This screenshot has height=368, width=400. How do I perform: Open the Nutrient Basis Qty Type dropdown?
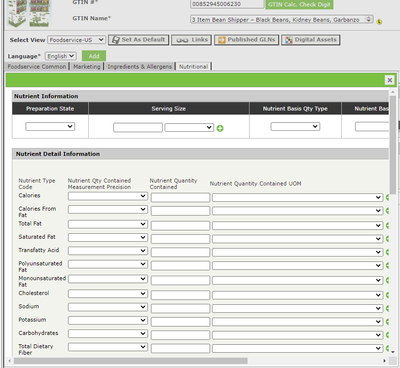(x=295, y=127)
